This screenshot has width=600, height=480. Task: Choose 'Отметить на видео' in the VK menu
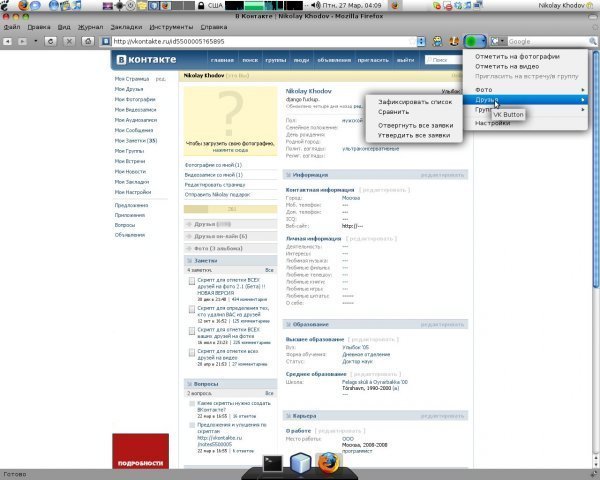pos(507,67)
